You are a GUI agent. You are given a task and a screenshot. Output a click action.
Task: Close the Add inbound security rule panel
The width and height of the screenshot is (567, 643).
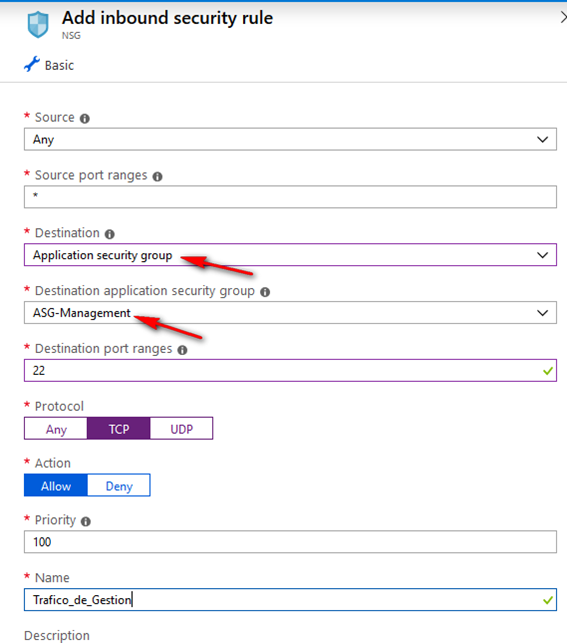click(563, 18)
